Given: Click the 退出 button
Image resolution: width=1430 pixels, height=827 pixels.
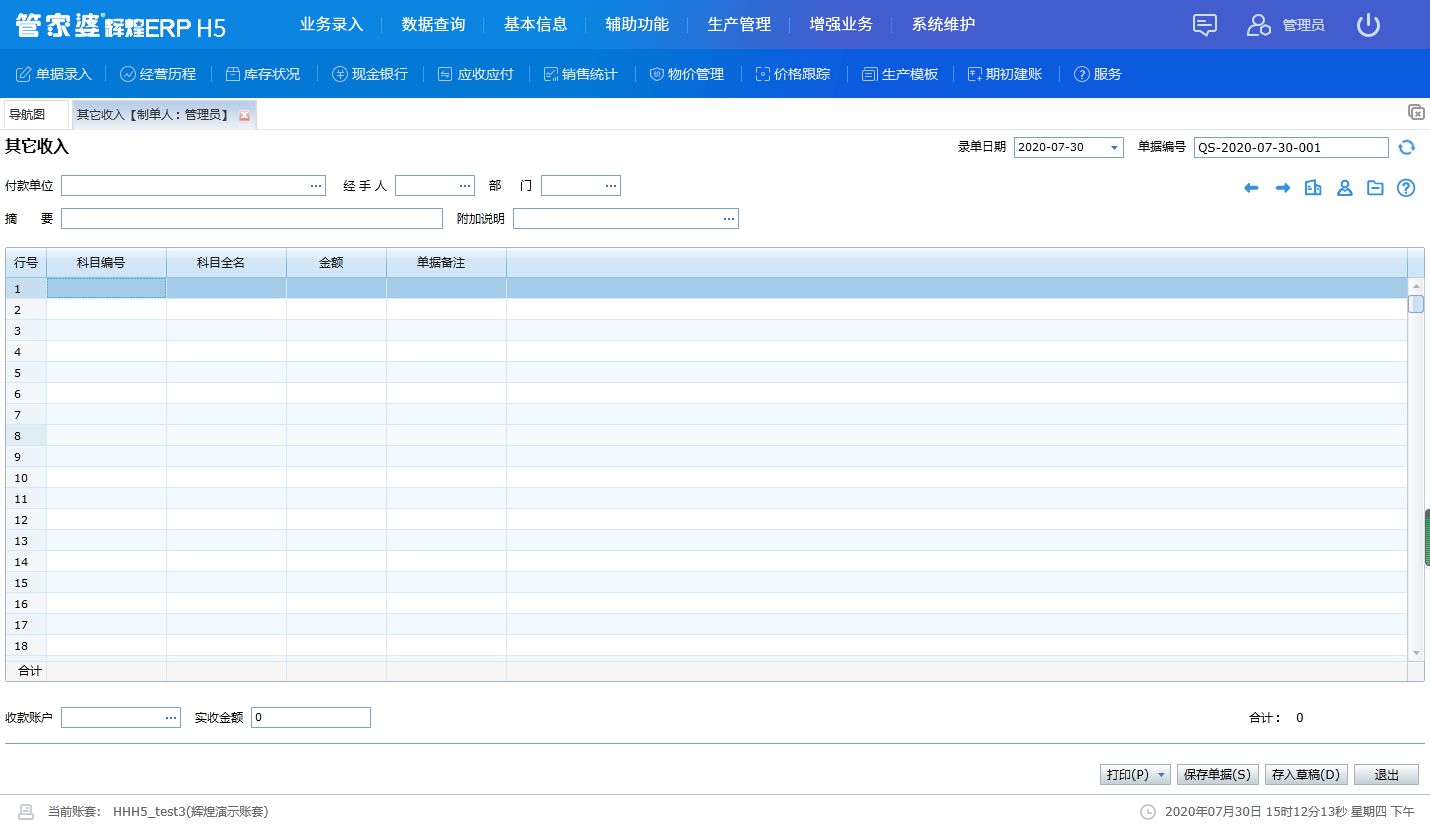Looking at the screenshot, I should (x=1386, y=775).
